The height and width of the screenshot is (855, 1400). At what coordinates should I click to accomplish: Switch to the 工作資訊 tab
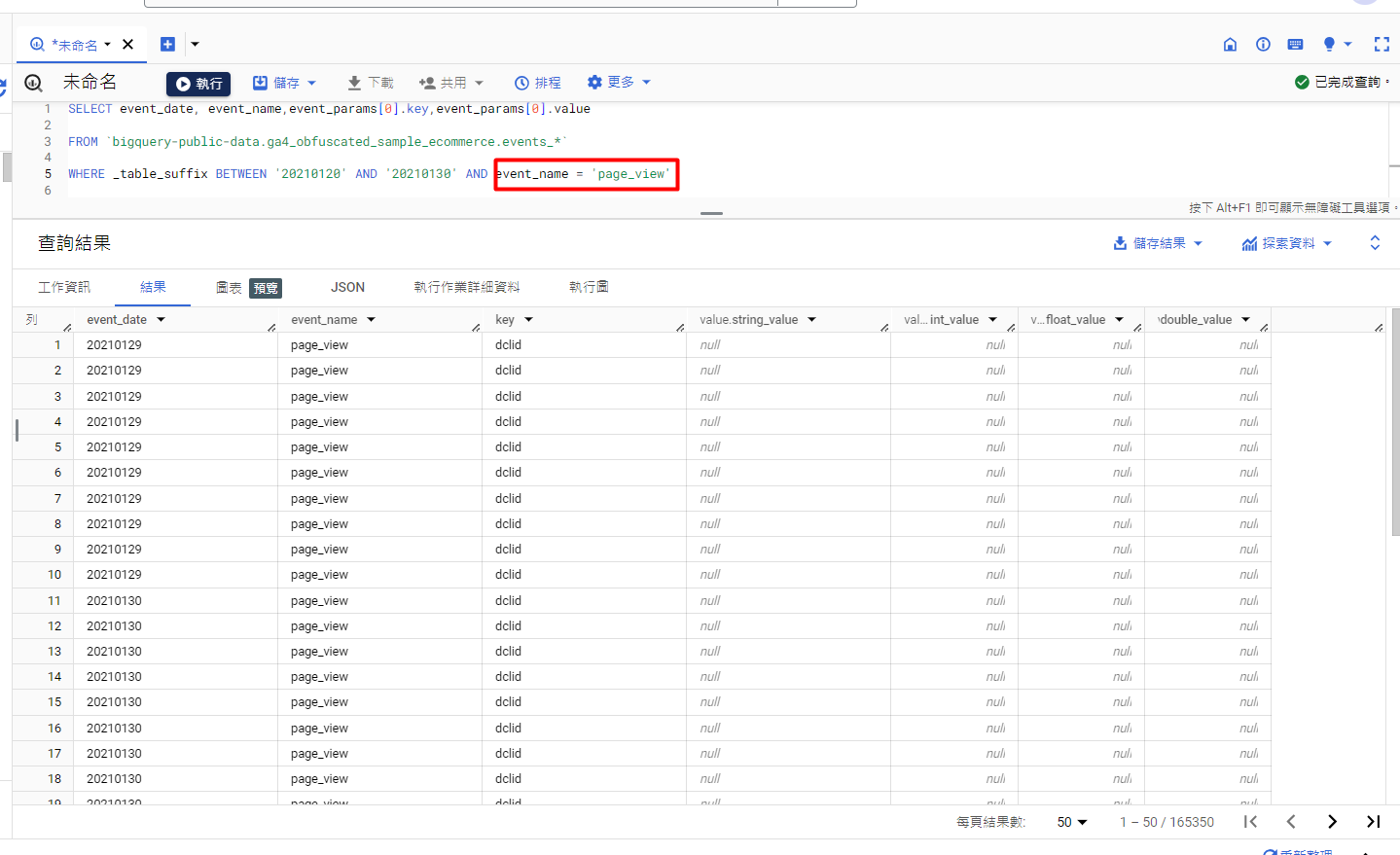point(64,287)
